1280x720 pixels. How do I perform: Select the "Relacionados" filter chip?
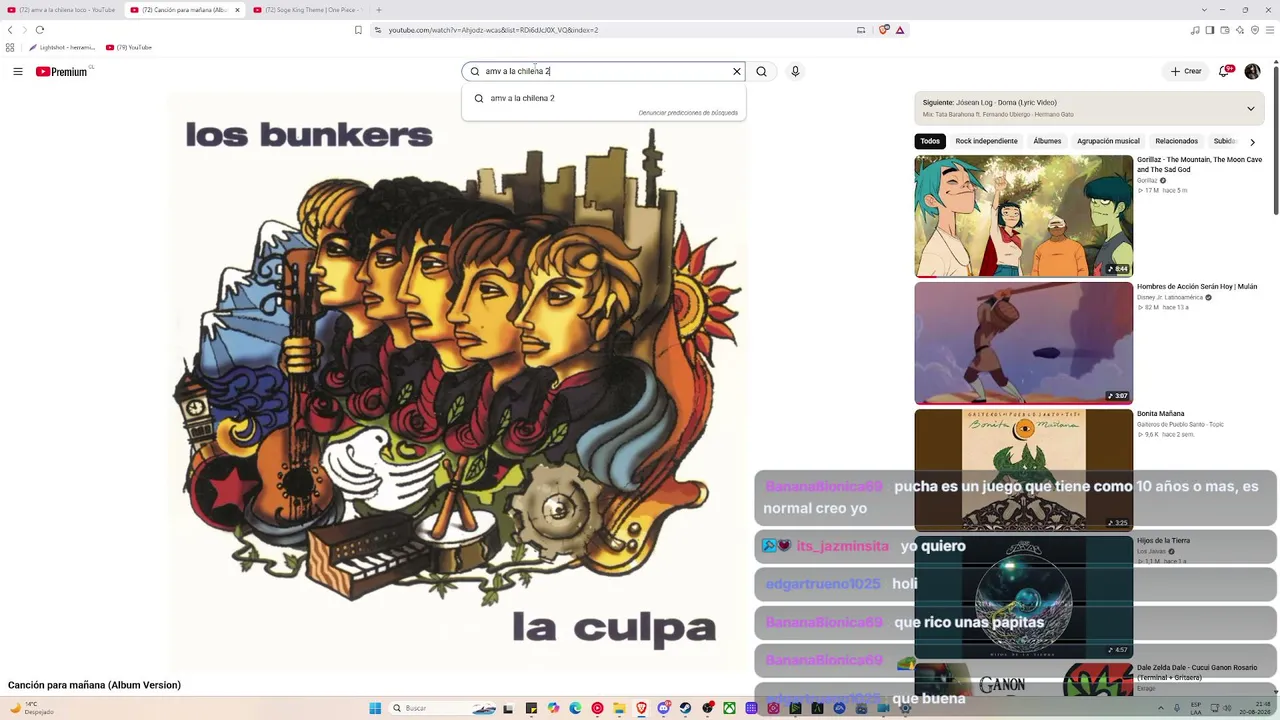click(1176, 141)
